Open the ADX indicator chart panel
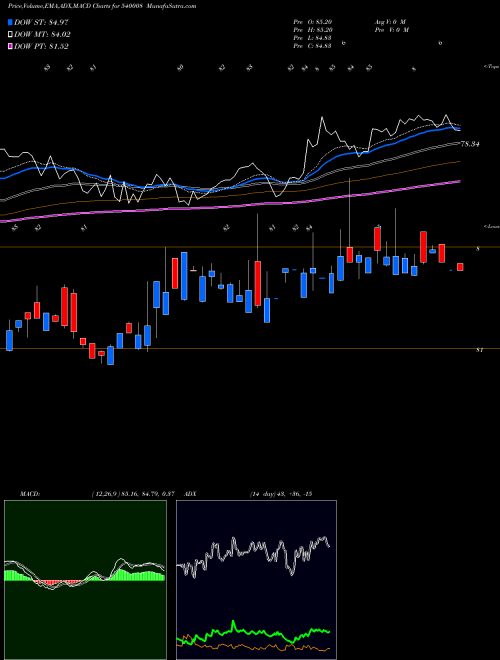Image resolution: width=500 pixels, height=660 pixels. tap(256, 580)
